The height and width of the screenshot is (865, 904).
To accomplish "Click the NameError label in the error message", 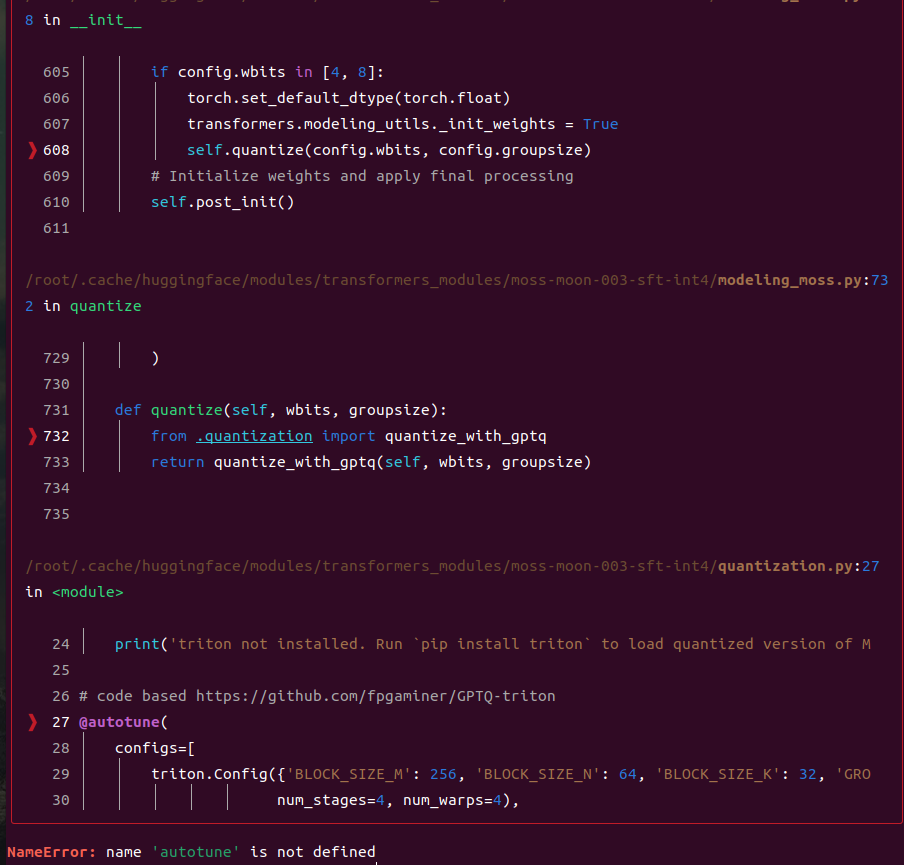I will 49,852.
